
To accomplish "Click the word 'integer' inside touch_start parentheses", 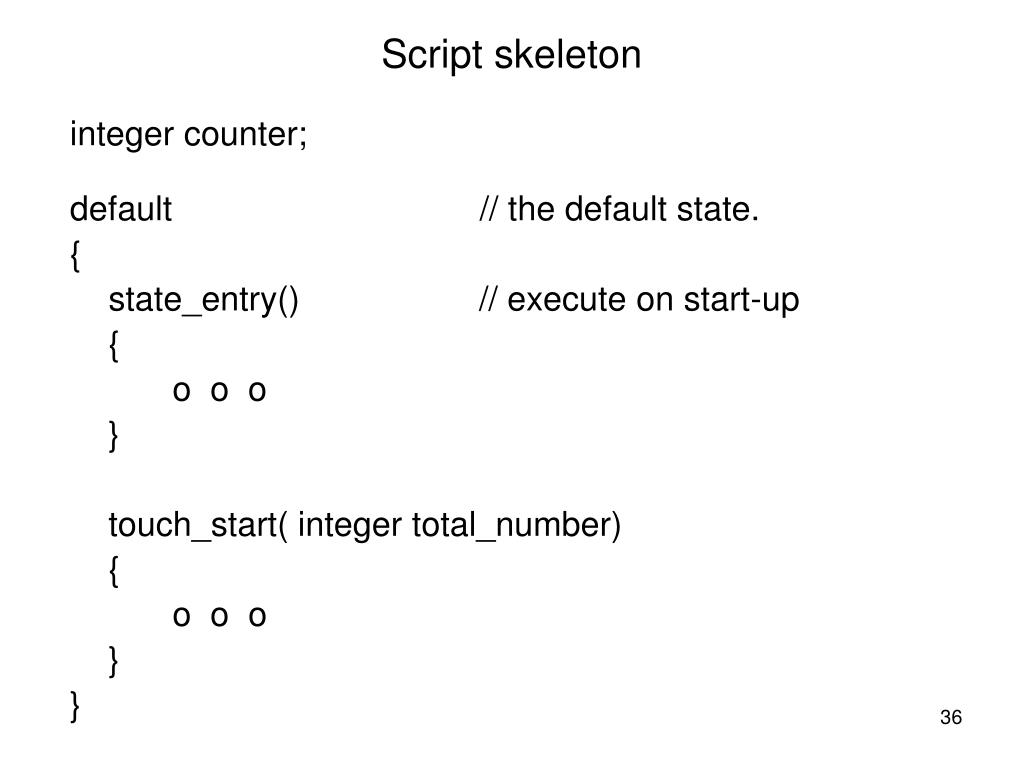I will [x=349, y=526].
